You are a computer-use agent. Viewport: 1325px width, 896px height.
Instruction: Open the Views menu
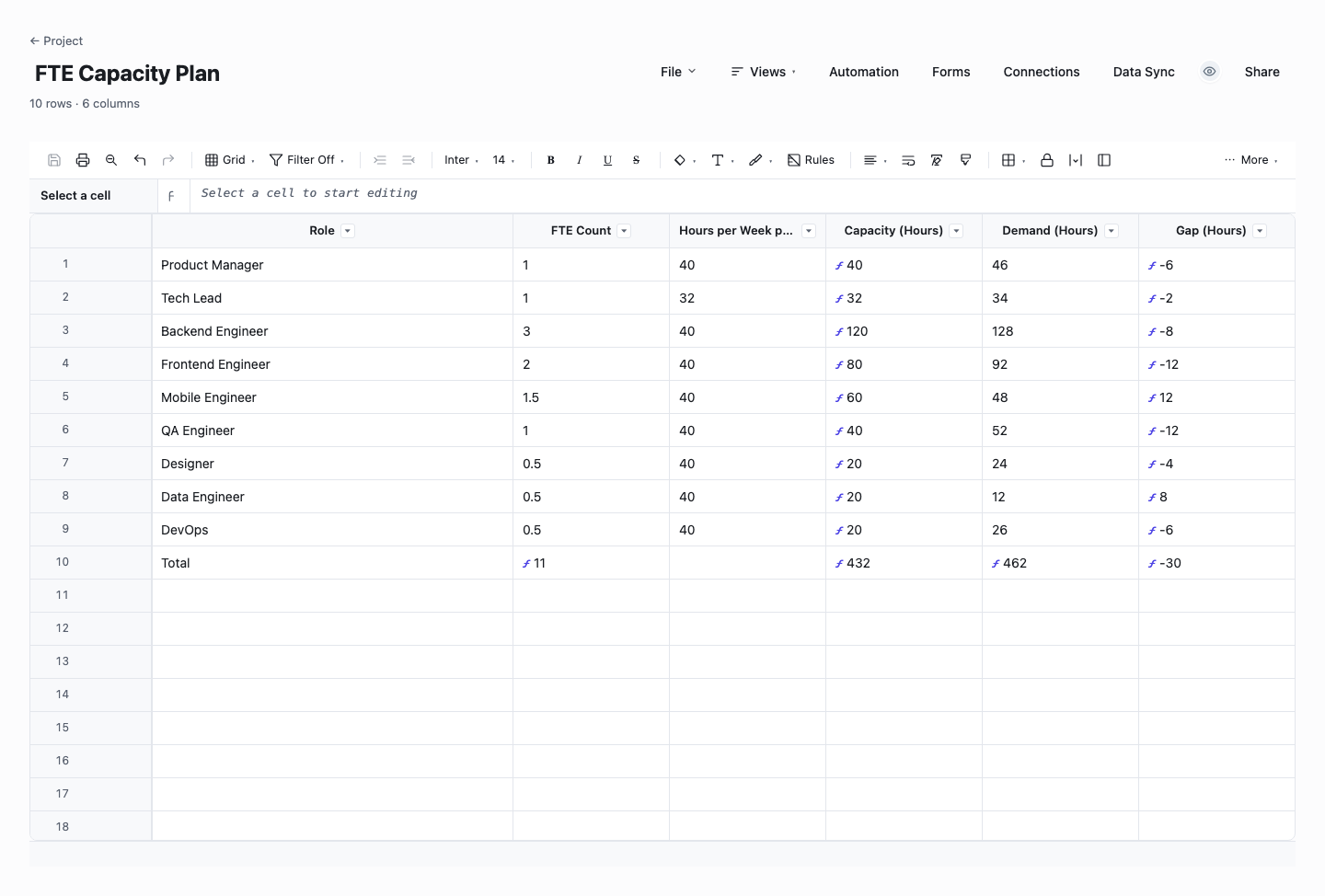tap(763, 72)
